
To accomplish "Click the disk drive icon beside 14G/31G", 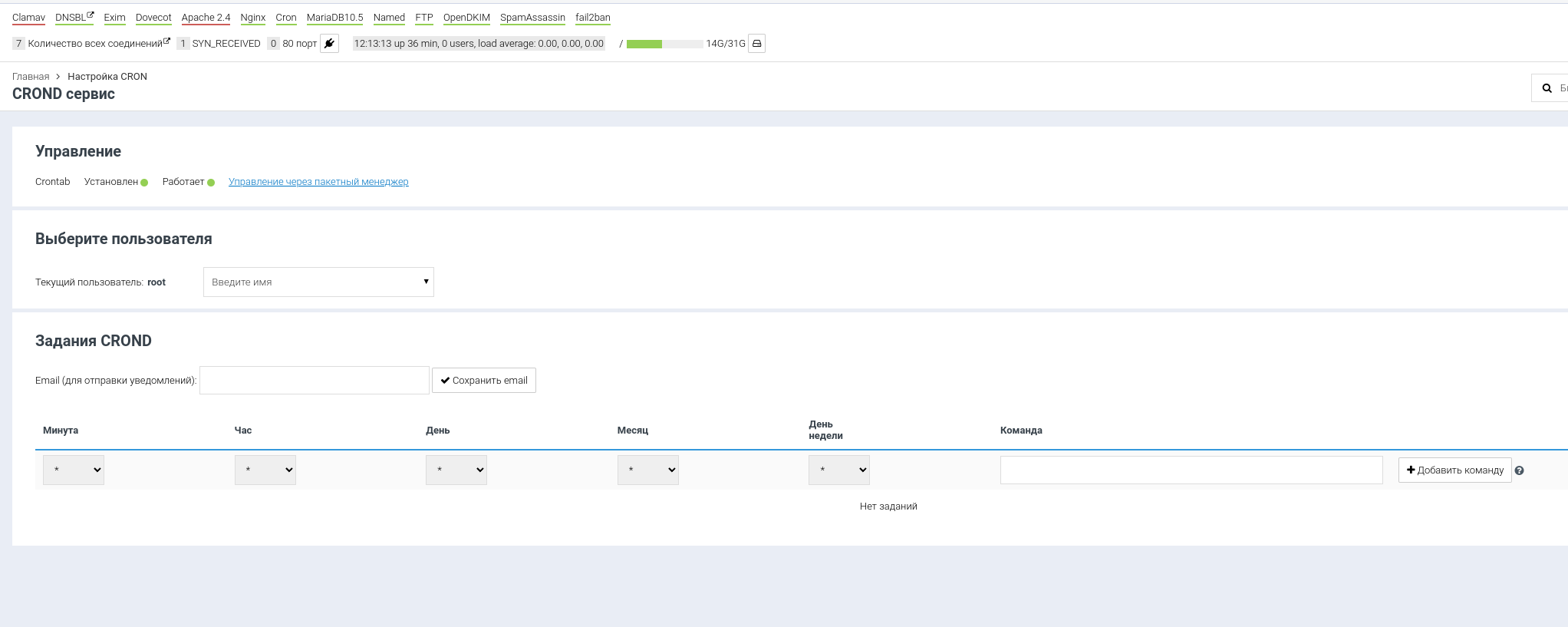I will coord(756,44).
